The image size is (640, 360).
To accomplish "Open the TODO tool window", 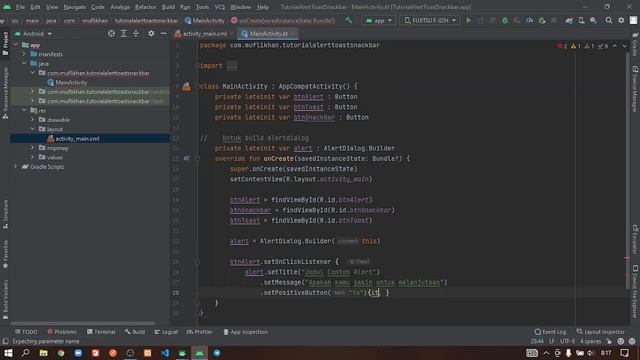I will tap(26, 332).
